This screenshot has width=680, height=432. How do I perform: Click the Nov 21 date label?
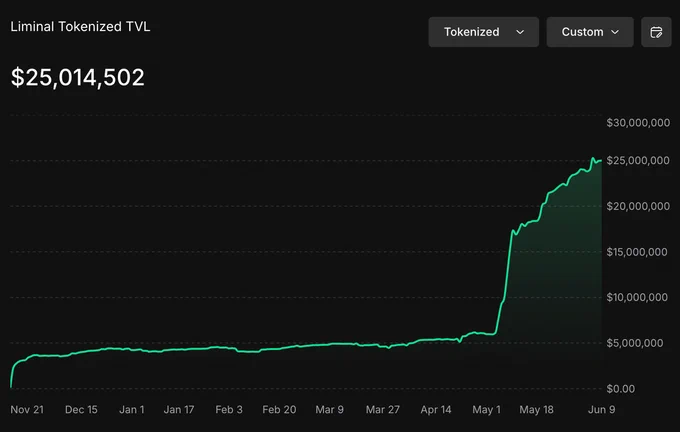27,409
